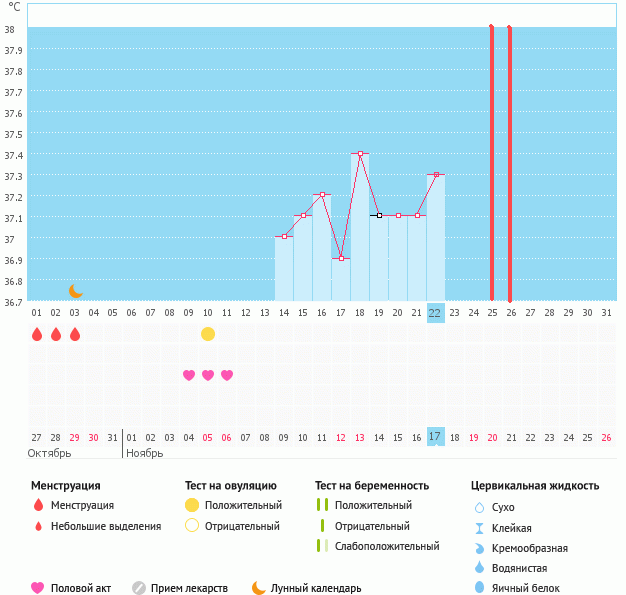This screenshot has height=595, width=626.
Task: Click the Слабоположительный pregnancy test label
Action: (x=387, y=546)
